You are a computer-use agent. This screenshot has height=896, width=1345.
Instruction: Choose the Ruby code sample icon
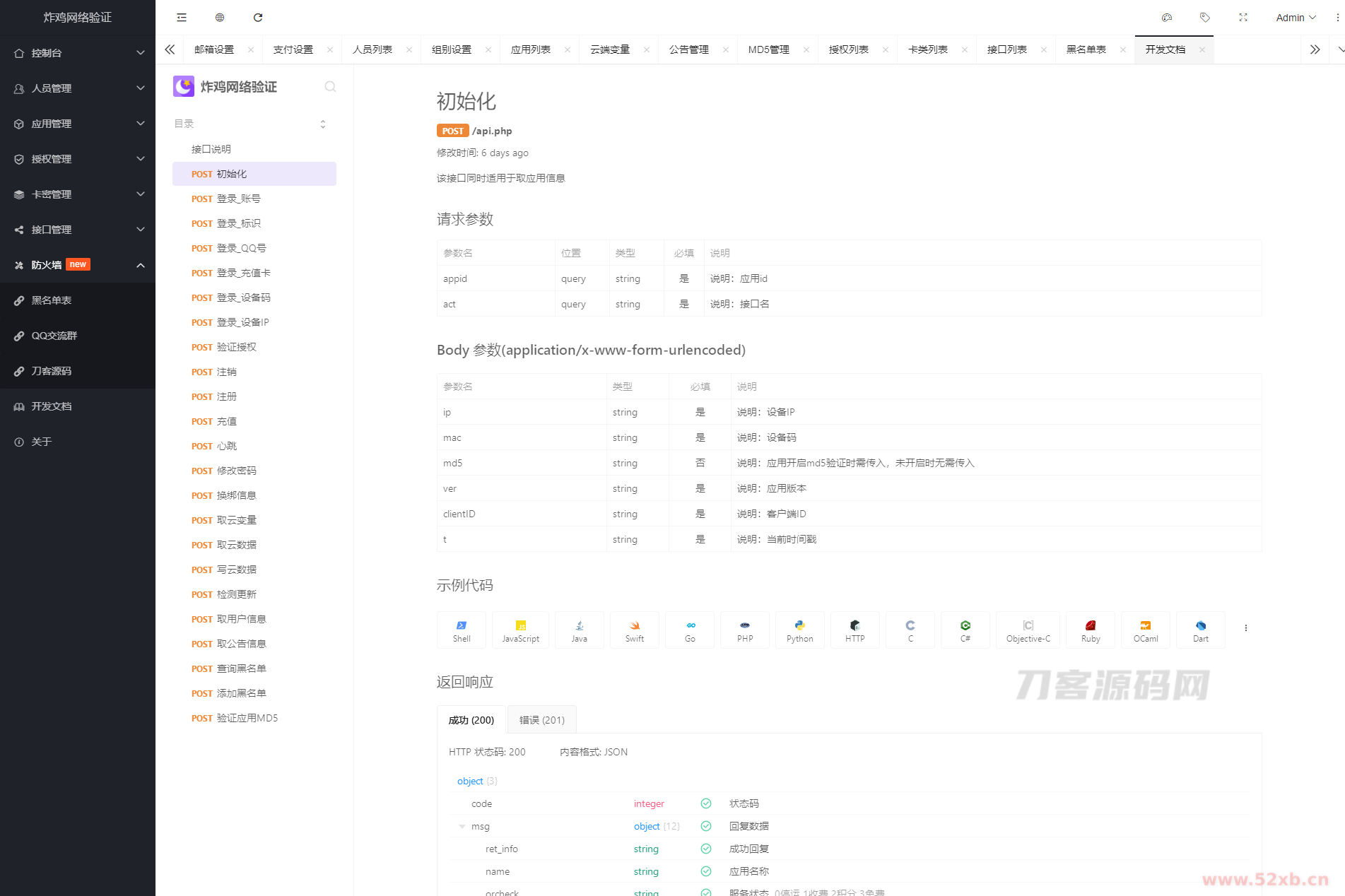[x=1091, y=630]
